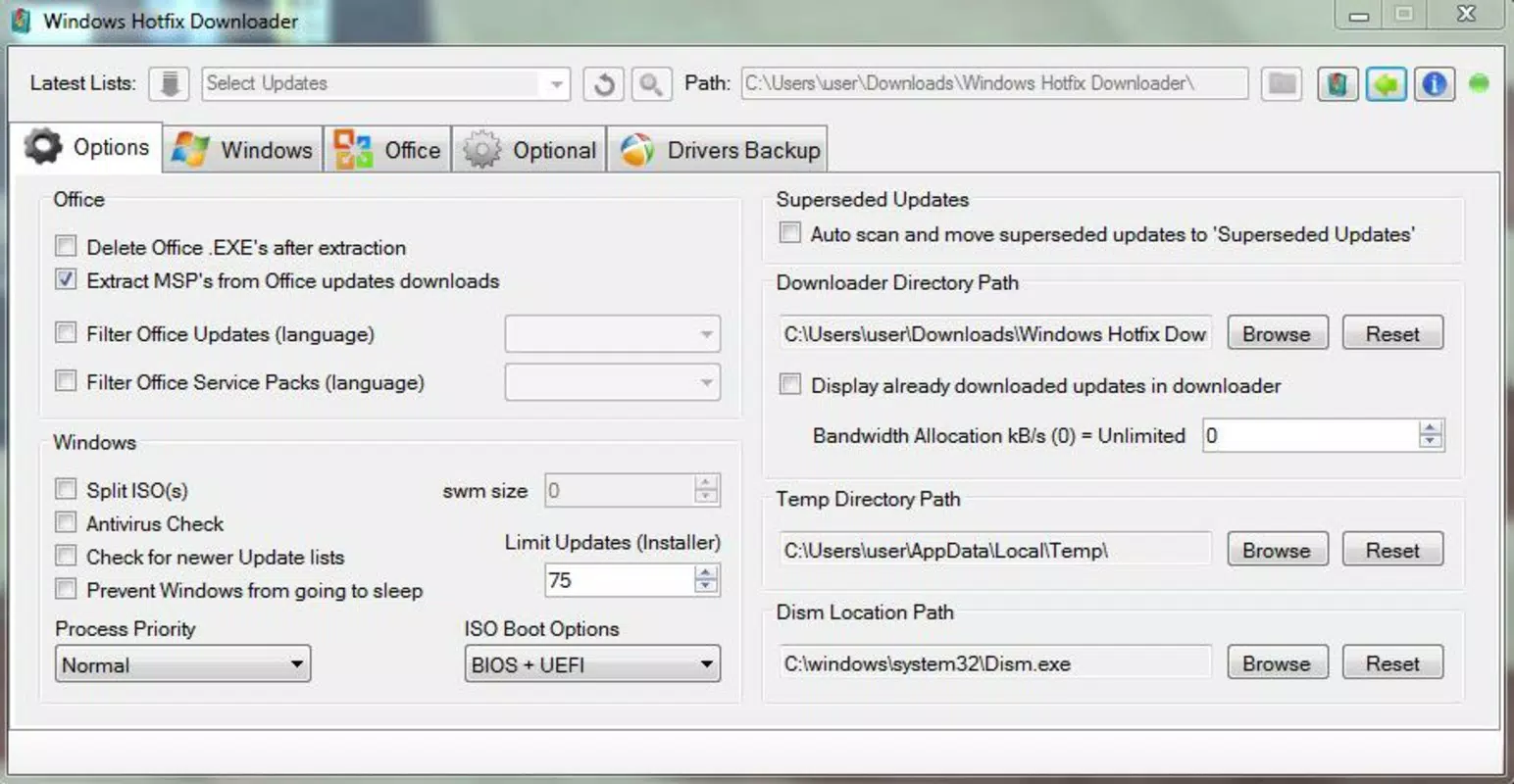The image size is (1514, 784).
Task: Click the Temp Directory Path text field
Action: [995, 551]
